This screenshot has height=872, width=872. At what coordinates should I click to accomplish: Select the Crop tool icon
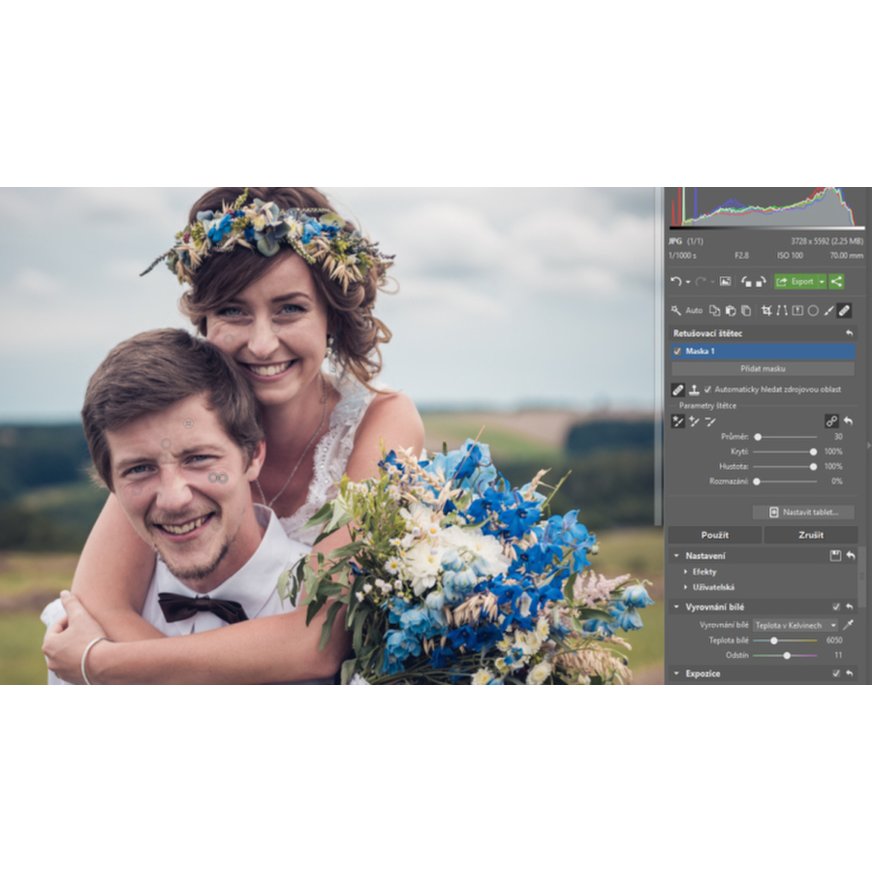click(x=766, y=310)
